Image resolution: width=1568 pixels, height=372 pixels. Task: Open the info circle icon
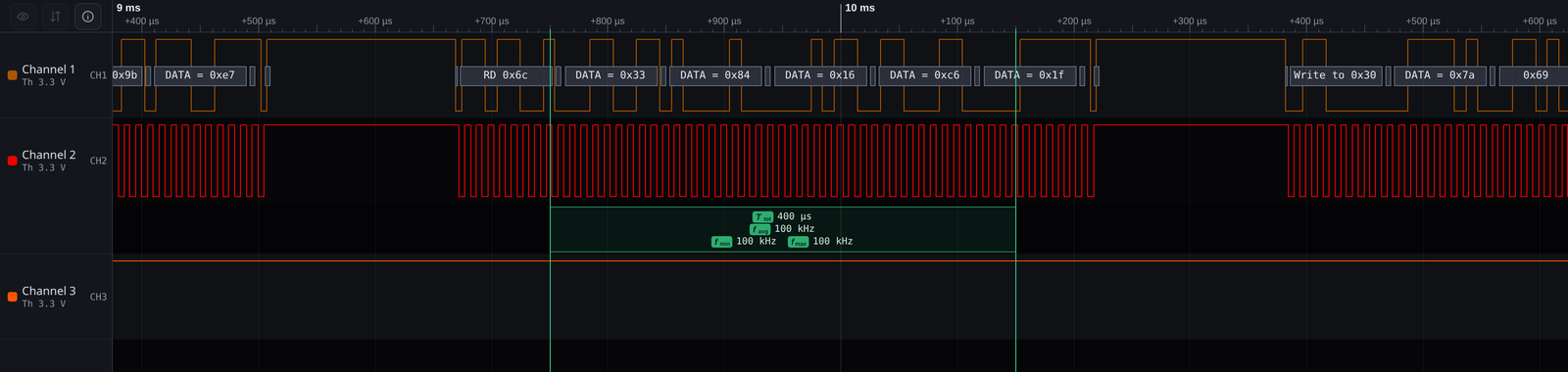(x=87, y=16)
